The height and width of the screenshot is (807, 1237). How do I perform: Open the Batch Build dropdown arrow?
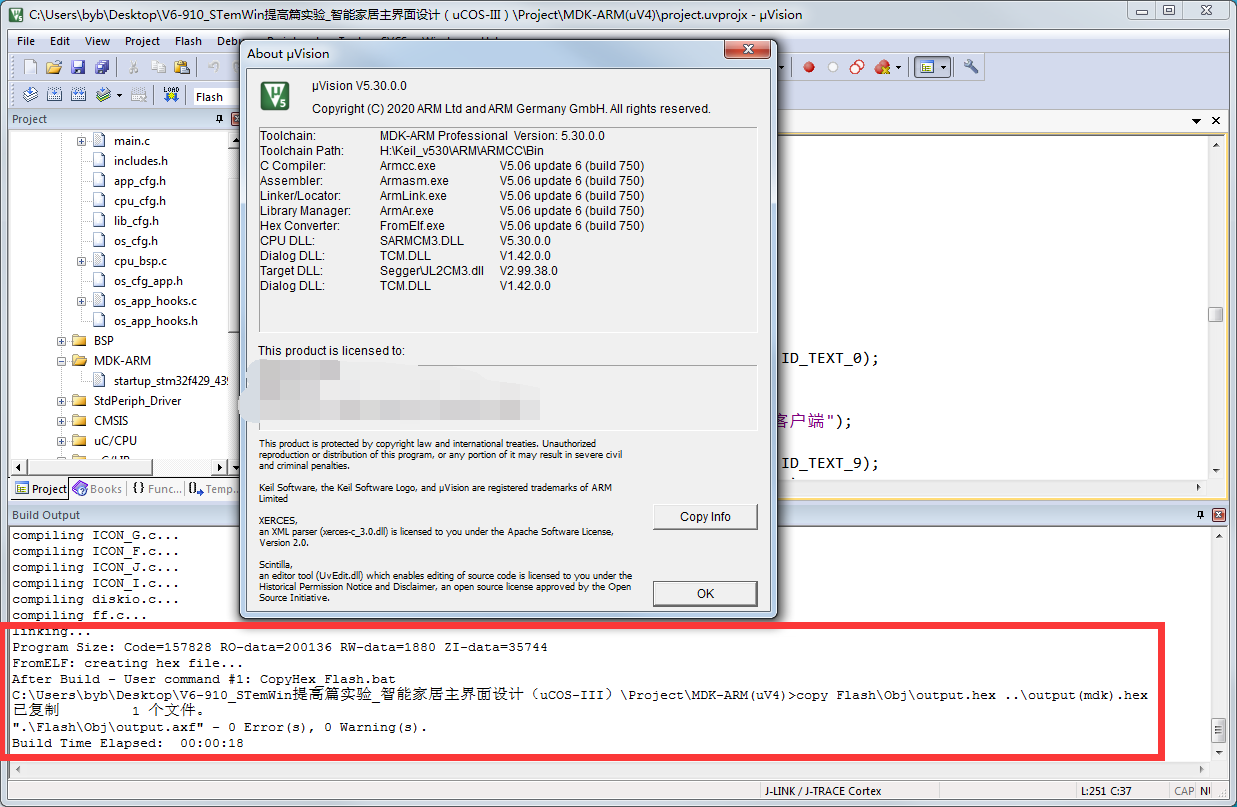(x=119, y=96)
